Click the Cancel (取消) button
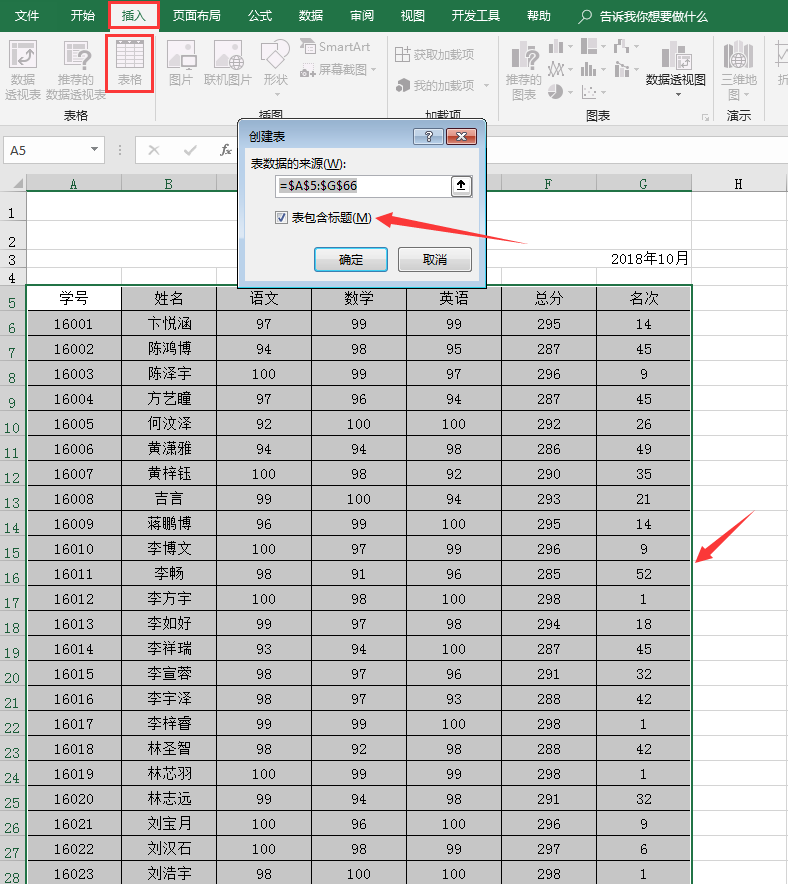This screenshot has height=884, width=788. (435, 259)
